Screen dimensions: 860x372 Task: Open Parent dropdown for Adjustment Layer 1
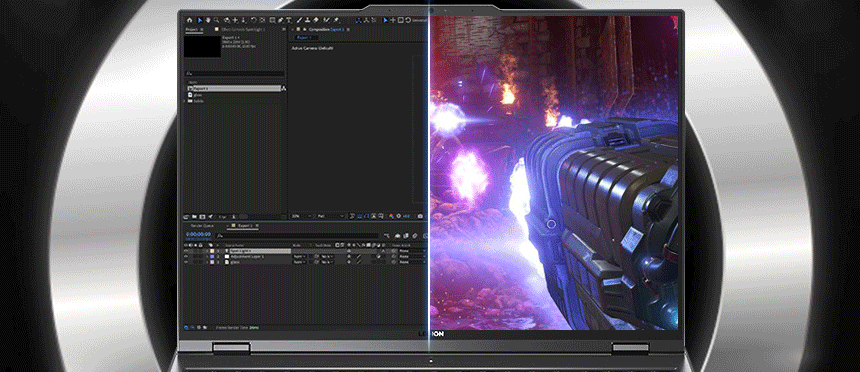point(412,256)
